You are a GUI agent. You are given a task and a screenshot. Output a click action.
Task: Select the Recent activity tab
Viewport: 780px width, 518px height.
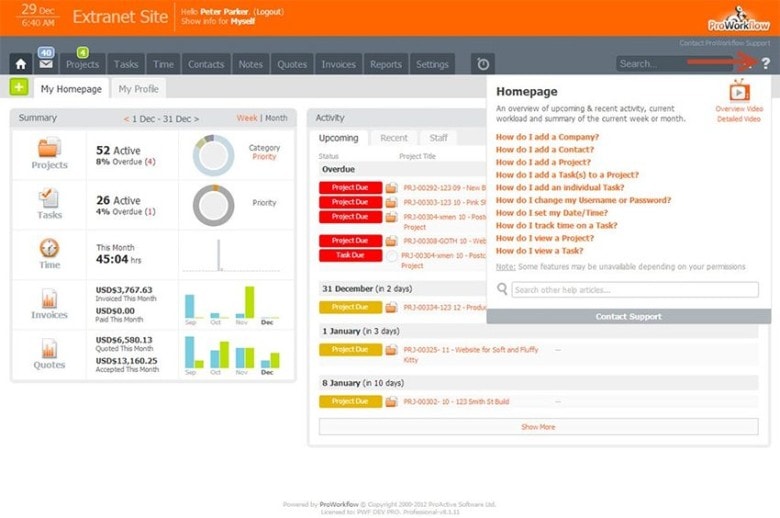(393, 138)
